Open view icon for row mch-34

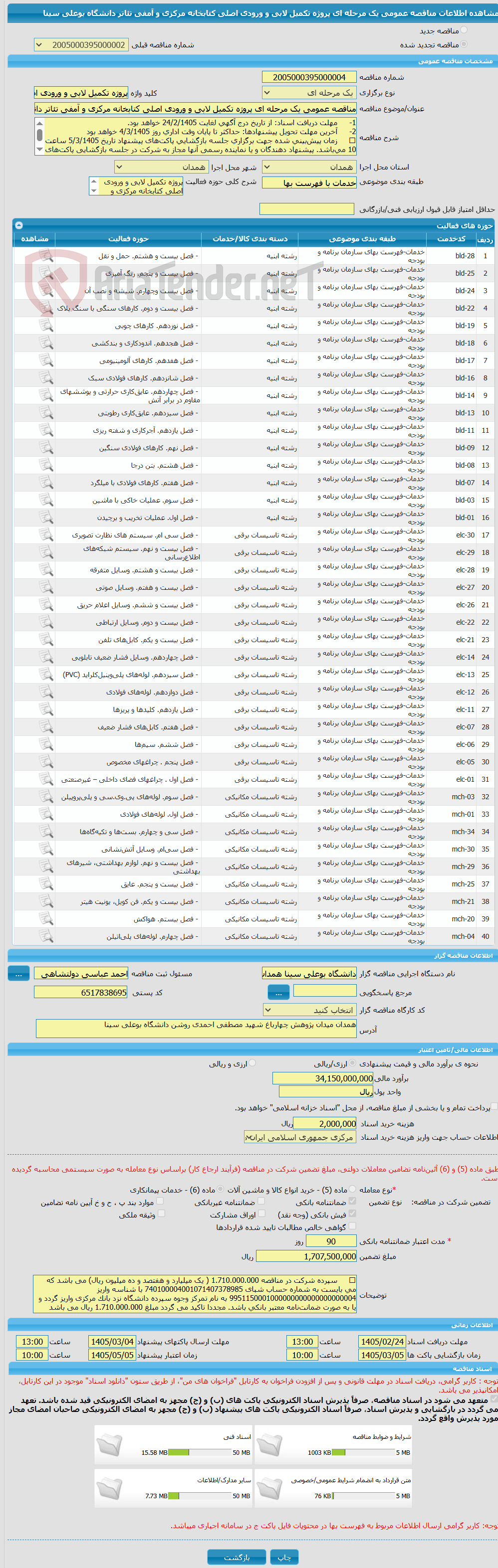click(x=46, y=832)
